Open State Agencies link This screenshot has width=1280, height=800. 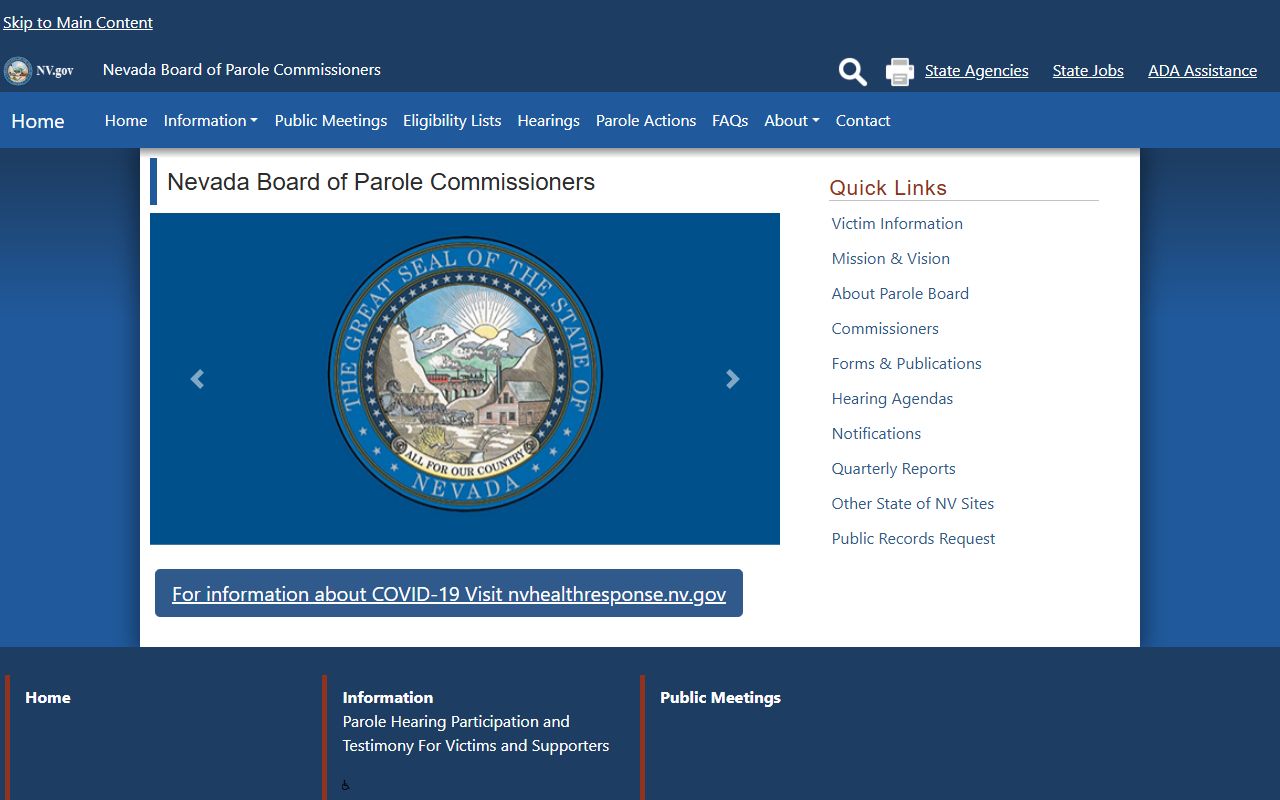[x=977, y=71]
